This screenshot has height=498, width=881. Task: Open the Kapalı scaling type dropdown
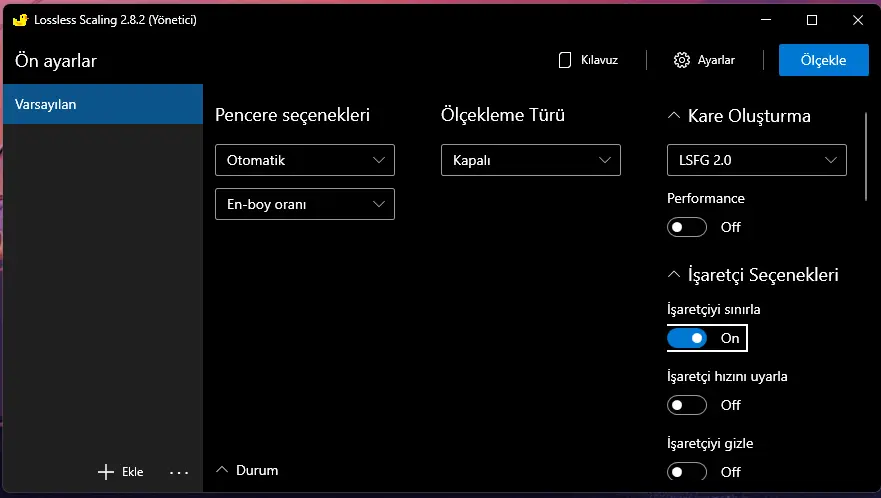pos(530,160)
